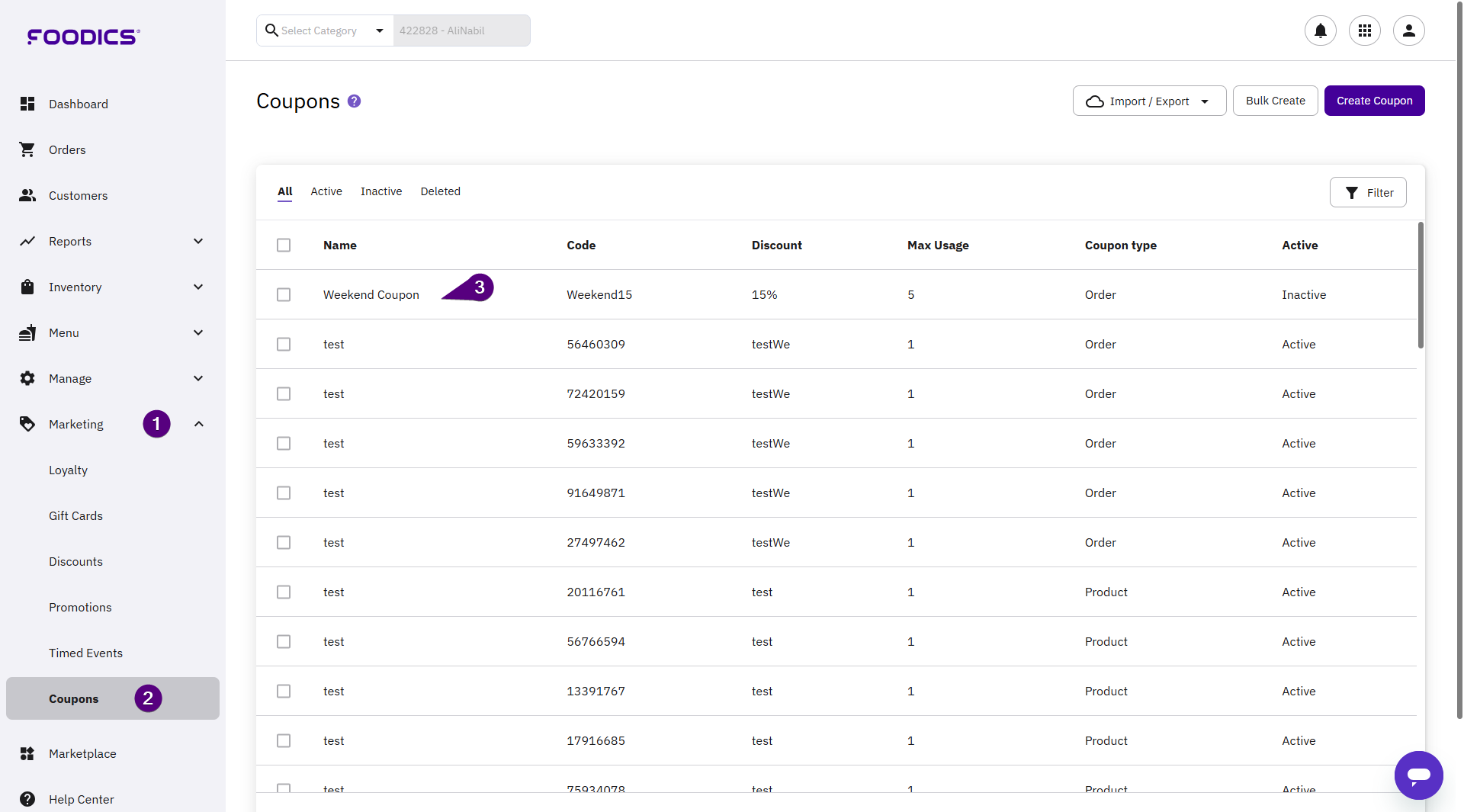
Task: Collapse the Marketing sidebar section
Action: click(x=198, y=424)
